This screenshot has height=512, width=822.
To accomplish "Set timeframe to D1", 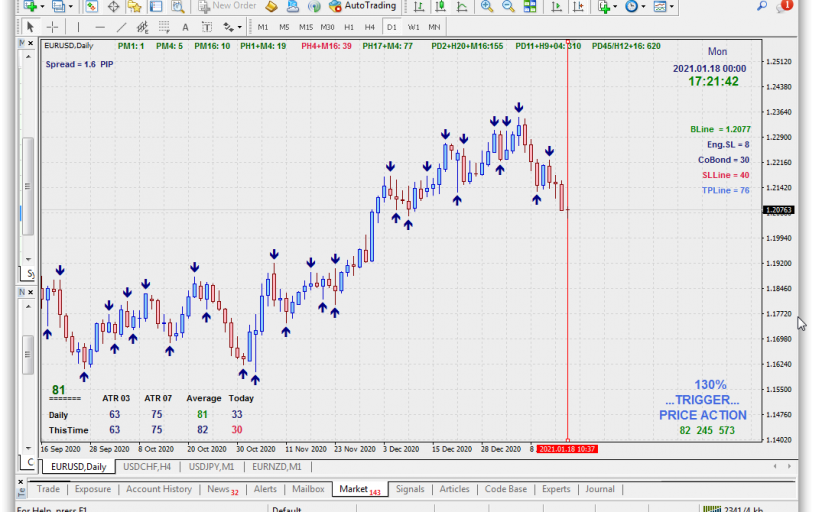I will click(x=392, y=27).
